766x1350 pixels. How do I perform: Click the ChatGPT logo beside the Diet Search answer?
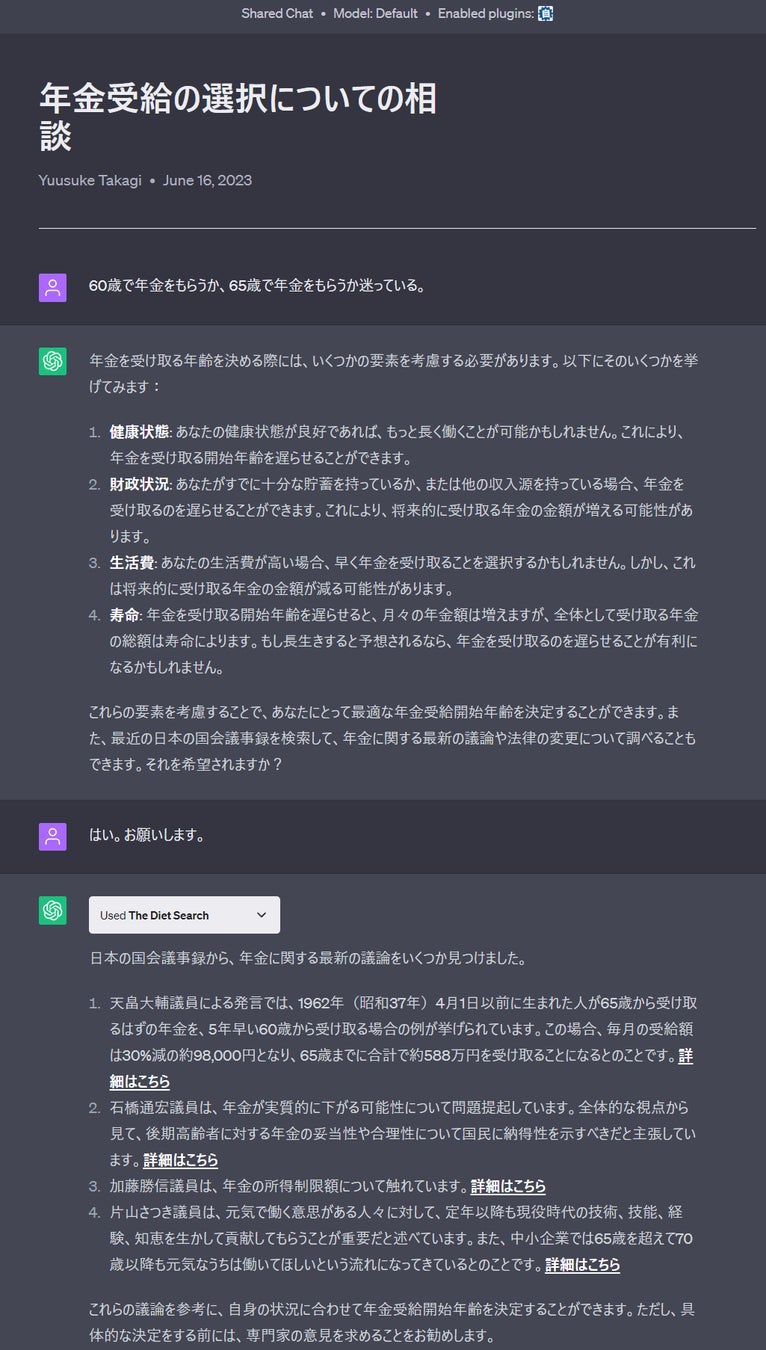[x=53, y=910]
